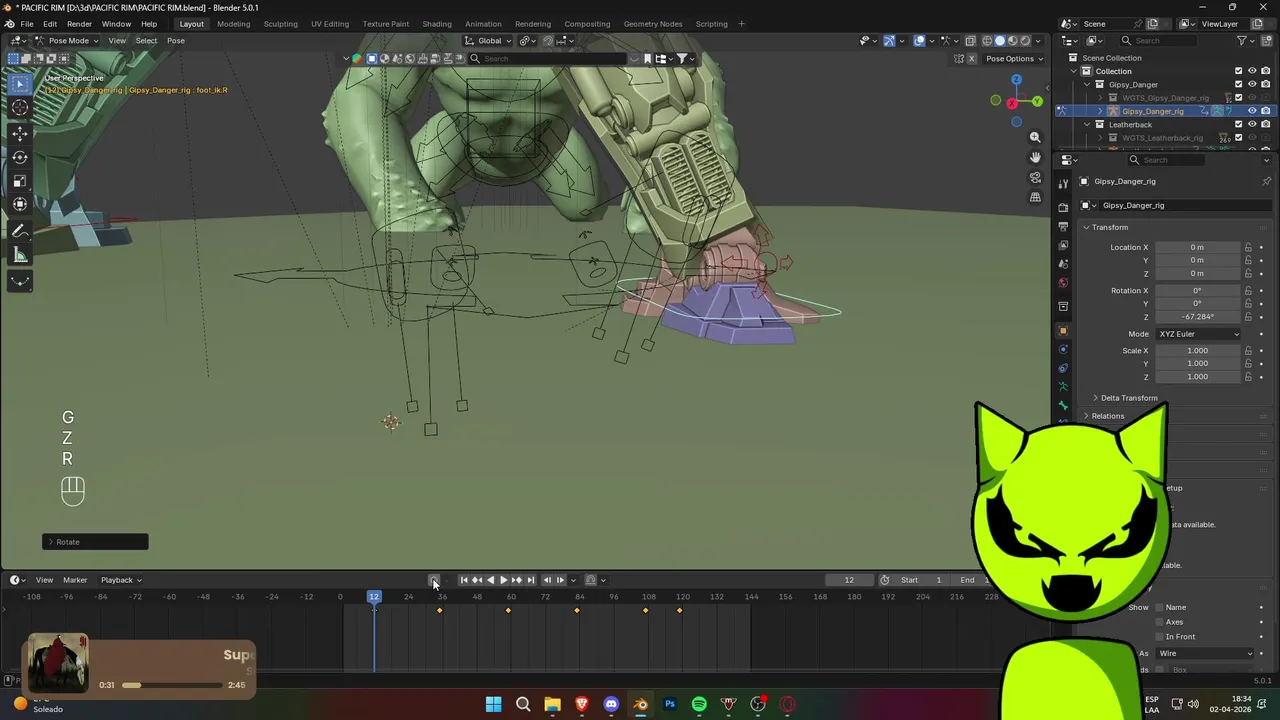The image size is (1280, 720).
Task: Collapse the Transform panel
Action: pos(1108,227)
